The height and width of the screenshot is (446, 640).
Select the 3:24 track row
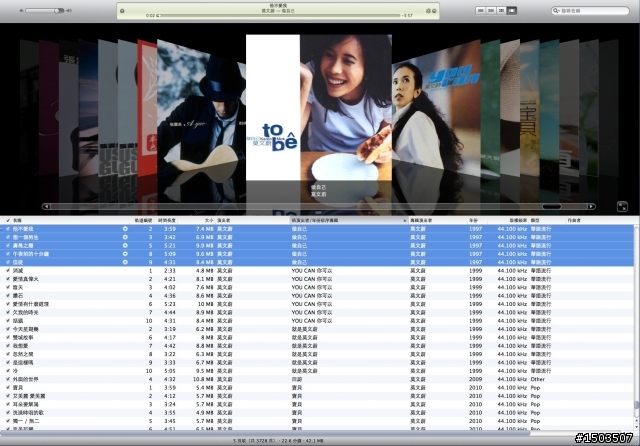click(317, 404)
